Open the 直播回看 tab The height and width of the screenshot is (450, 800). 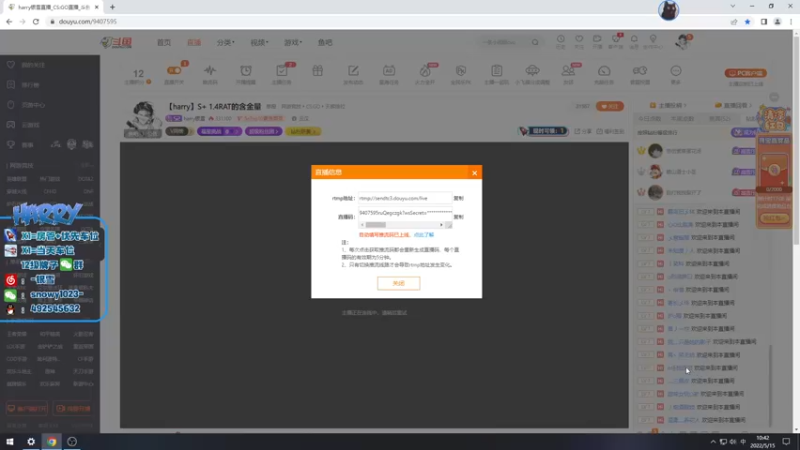coord(734,105)
